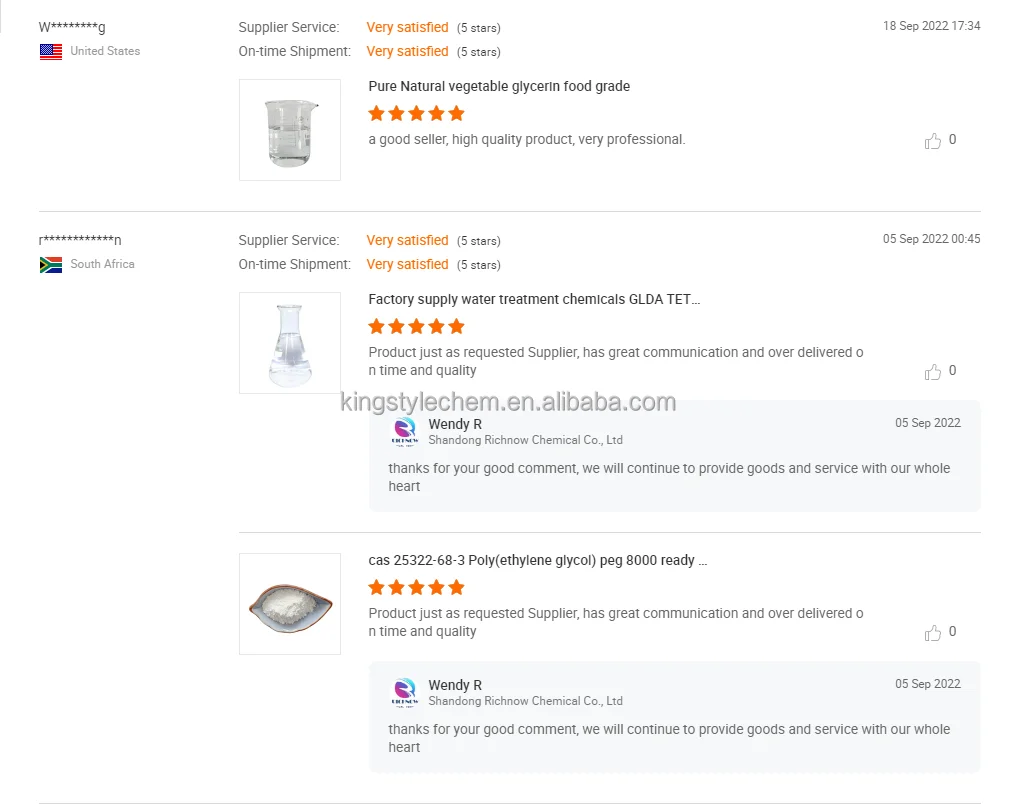Click Richnow logo in first Wendy R reply
The width and height of the screenshot is (1015, 805).
(405, 432)
